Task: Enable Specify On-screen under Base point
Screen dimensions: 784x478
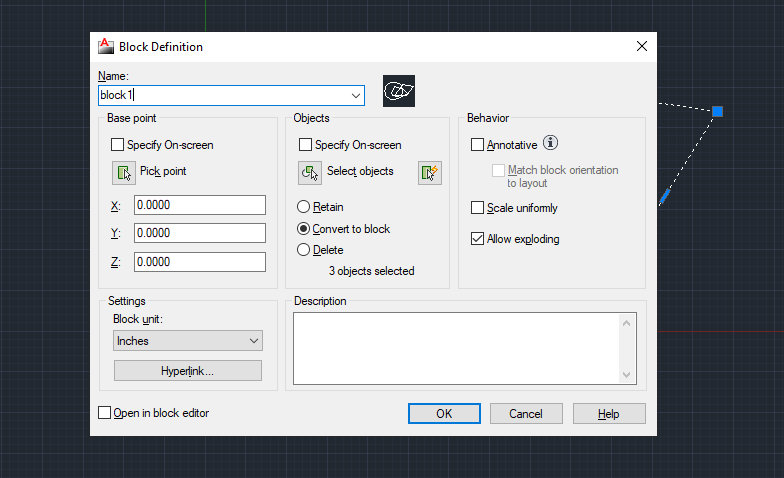Action: (x=119, y=145)
